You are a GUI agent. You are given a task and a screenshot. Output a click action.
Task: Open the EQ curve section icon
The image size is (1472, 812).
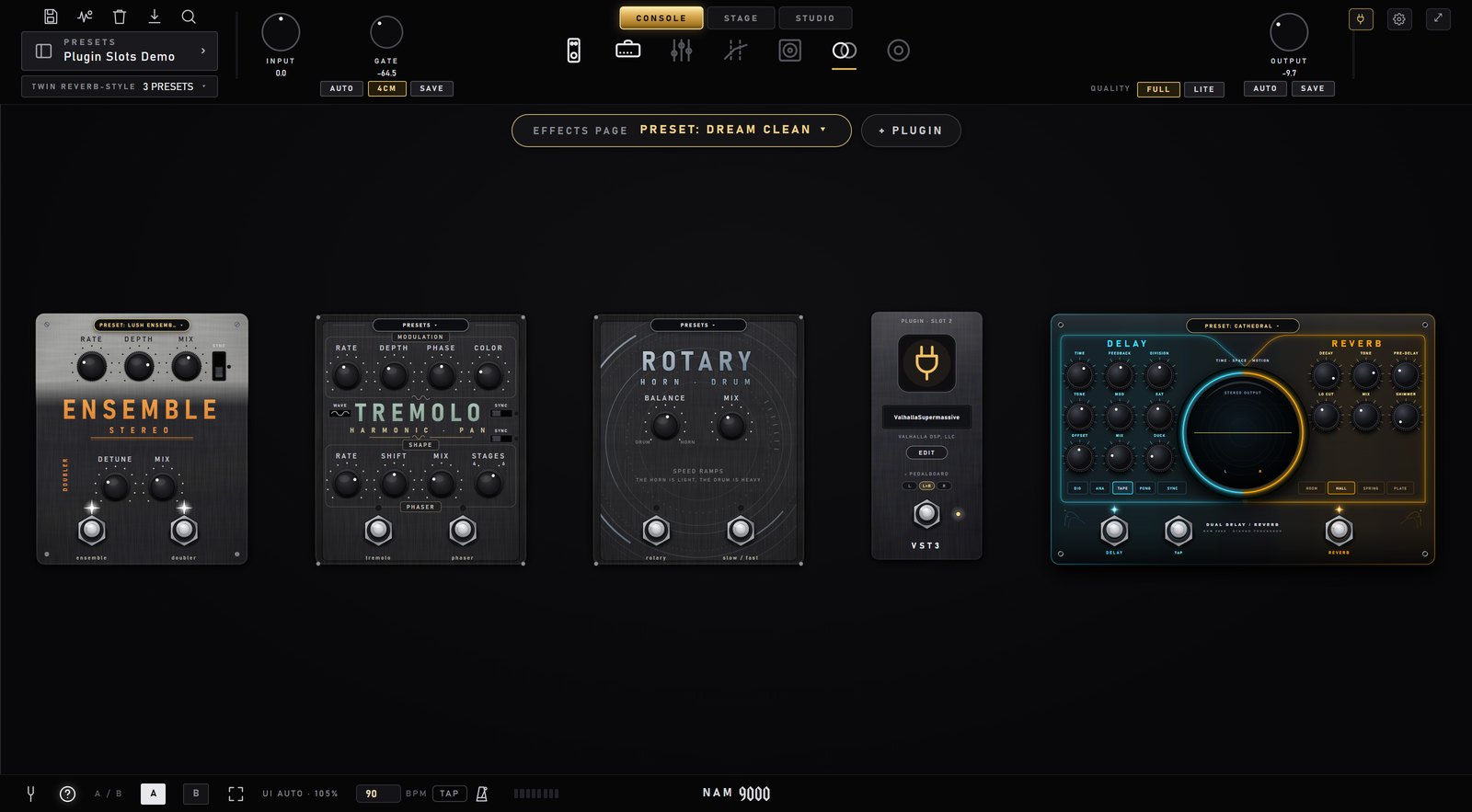pyautogui.click(x=735, y=51)
